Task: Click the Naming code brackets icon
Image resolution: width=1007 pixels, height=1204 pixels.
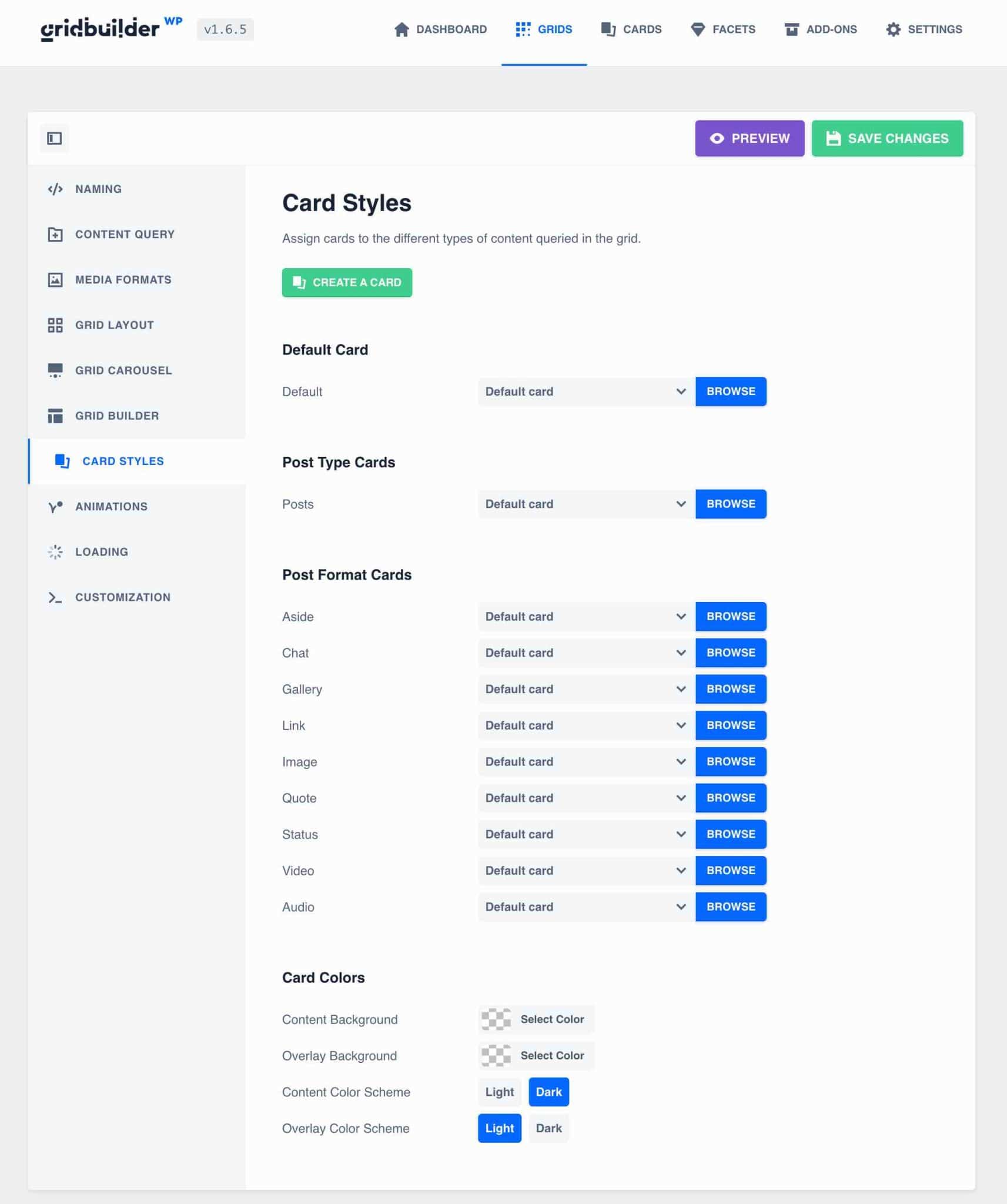Action: pos(55,189)
